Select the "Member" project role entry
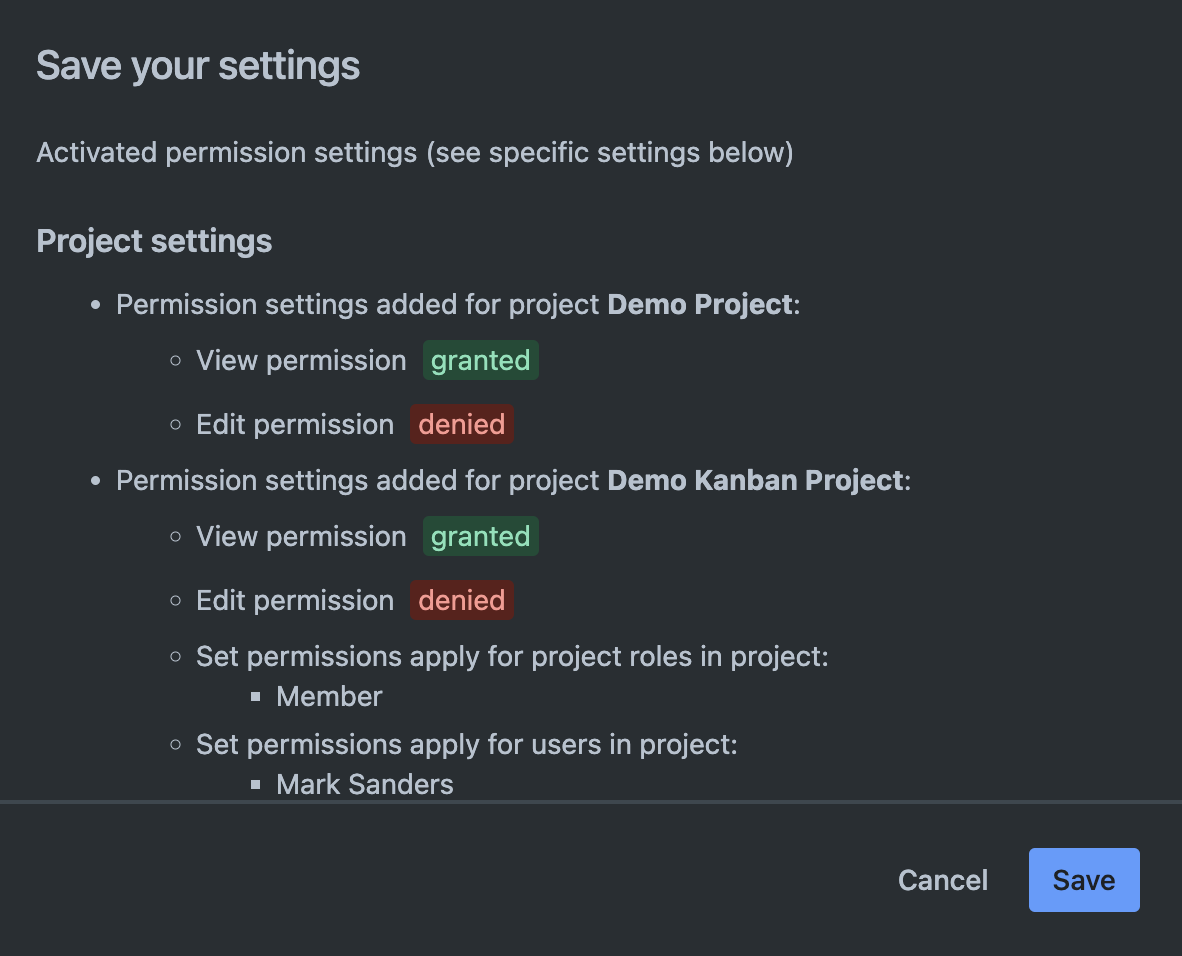 click(329, 696)
